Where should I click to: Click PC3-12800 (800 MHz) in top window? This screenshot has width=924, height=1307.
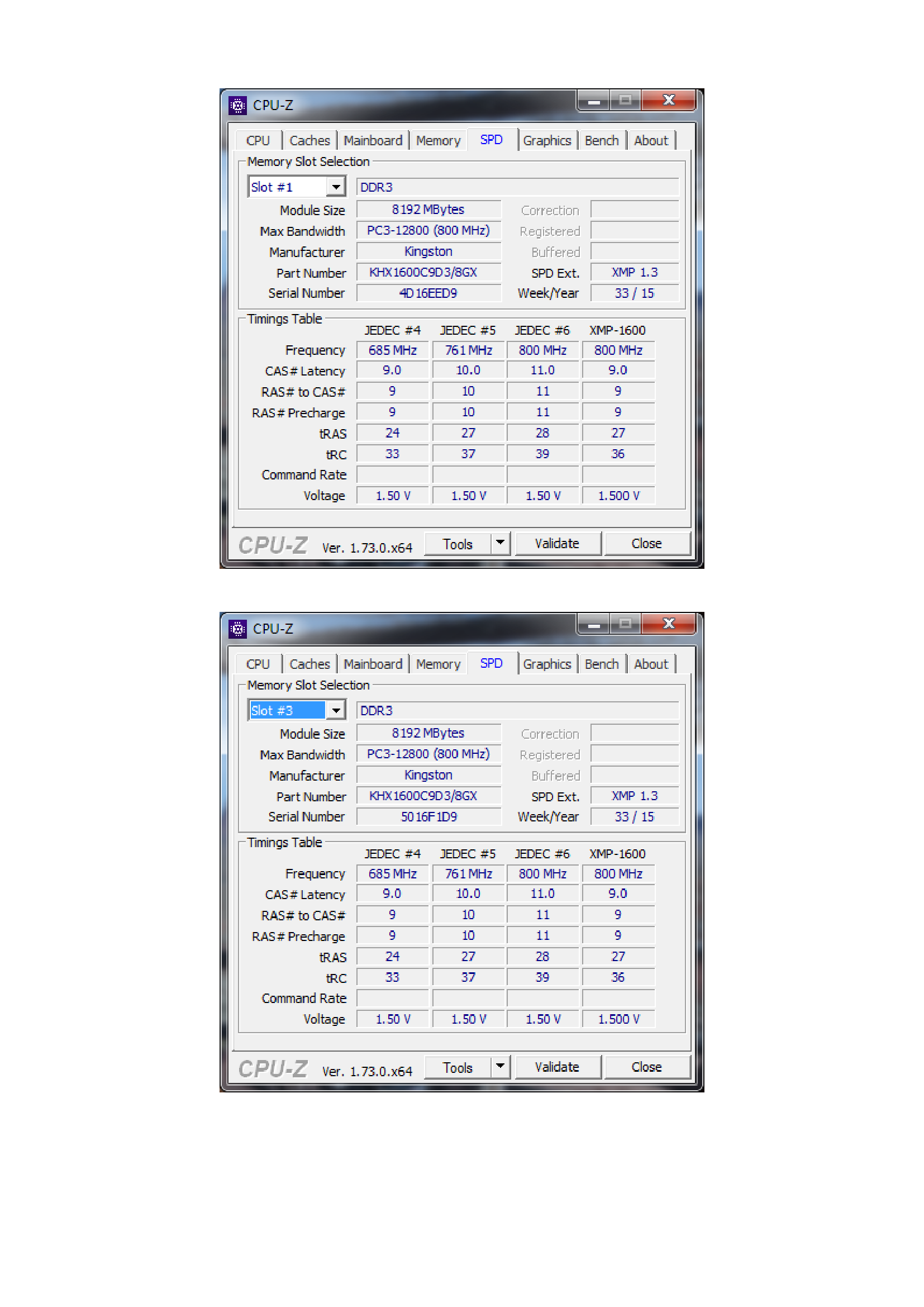[429, 231]
